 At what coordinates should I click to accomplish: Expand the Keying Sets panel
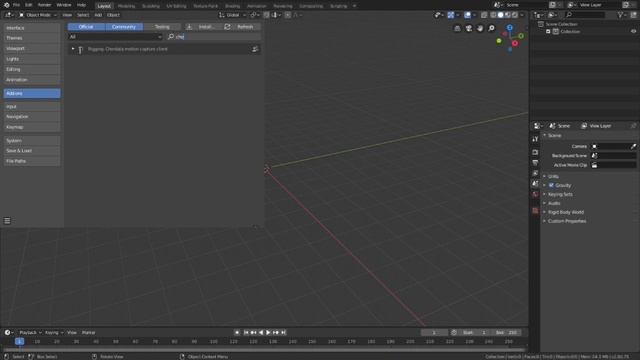pyautogui.click(x=560, y=194)
